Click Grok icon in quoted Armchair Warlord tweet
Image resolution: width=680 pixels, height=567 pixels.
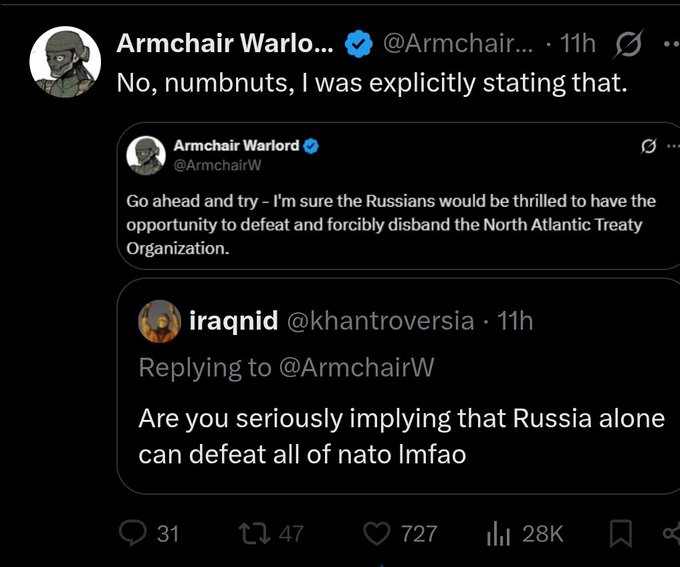[648, 146]
